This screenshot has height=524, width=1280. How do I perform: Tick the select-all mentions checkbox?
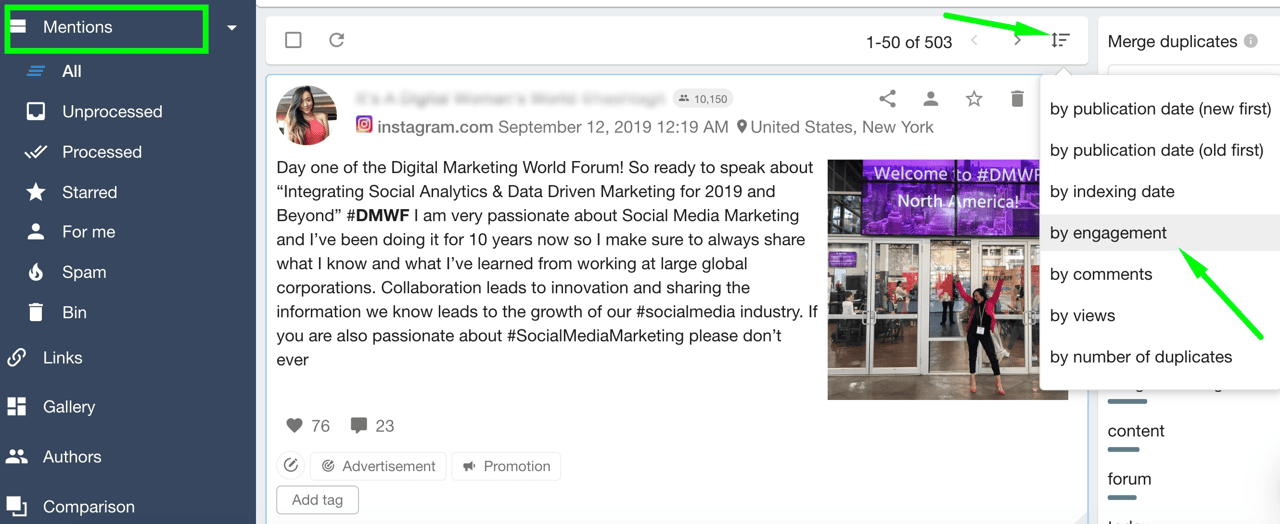click(293, 40)
